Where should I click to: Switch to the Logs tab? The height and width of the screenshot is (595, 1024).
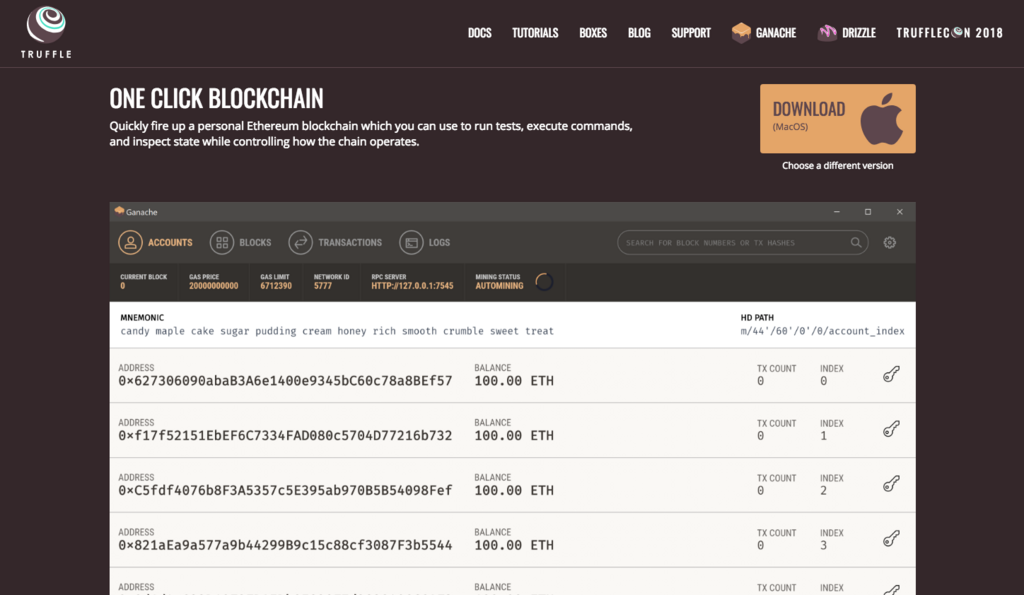(x=439, y=242)
